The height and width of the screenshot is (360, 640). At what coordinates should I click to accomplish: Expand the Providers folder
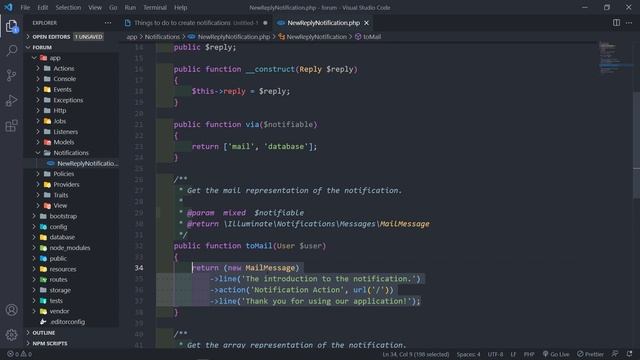(71, 184)
